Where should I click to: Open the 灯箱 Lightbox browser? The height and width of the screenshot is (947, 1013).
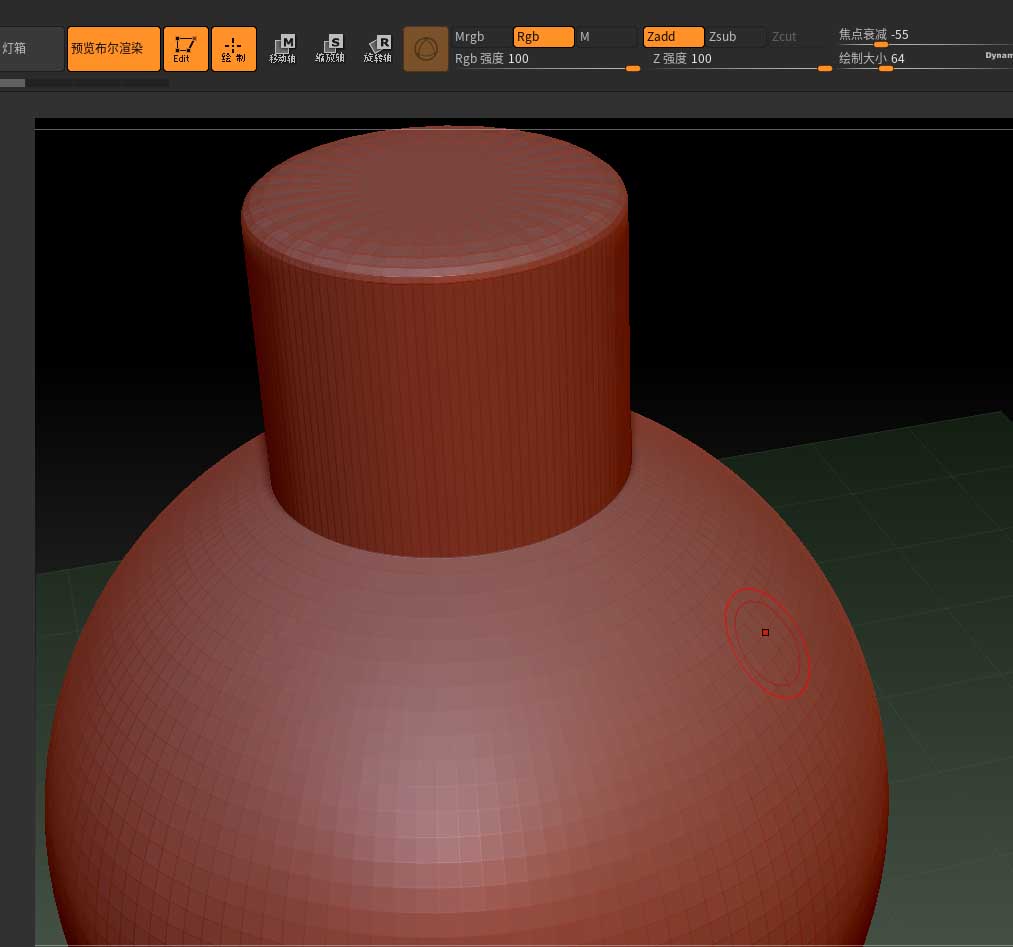[30, 49]
